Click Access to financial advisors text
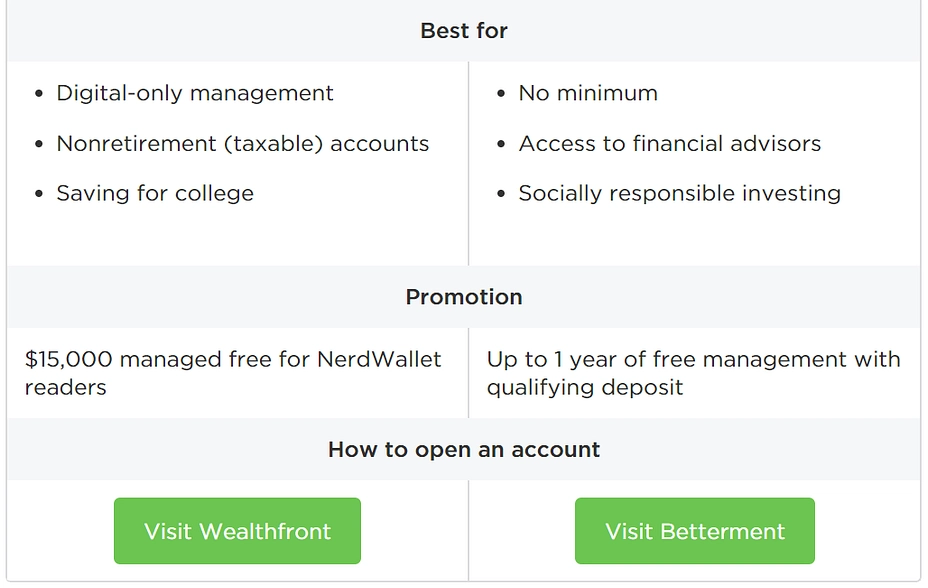This screenshot has width=928, height=588. point(670,144)
